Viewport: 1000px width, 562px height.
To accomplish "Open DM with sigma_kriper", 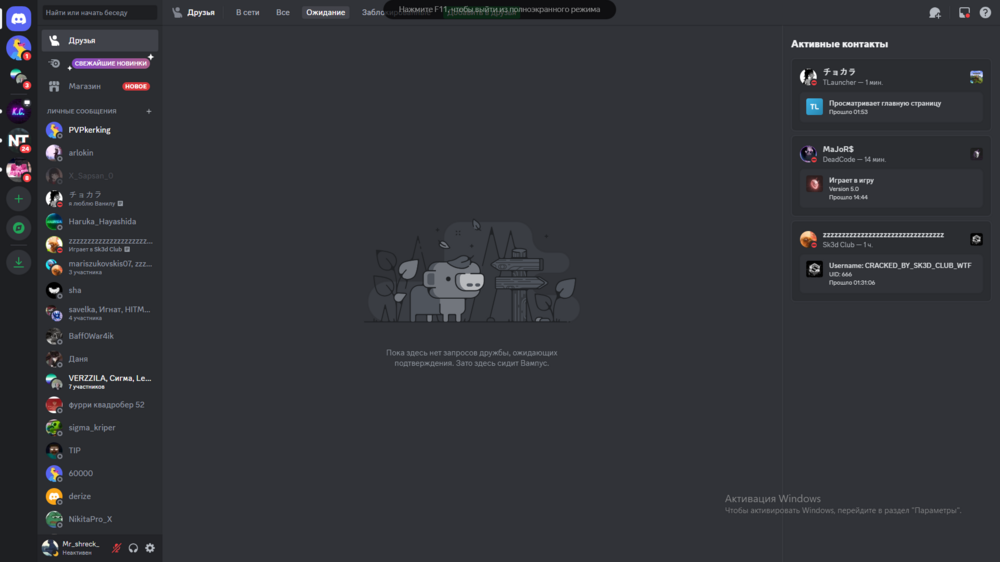I will click(x=100, y=428).
